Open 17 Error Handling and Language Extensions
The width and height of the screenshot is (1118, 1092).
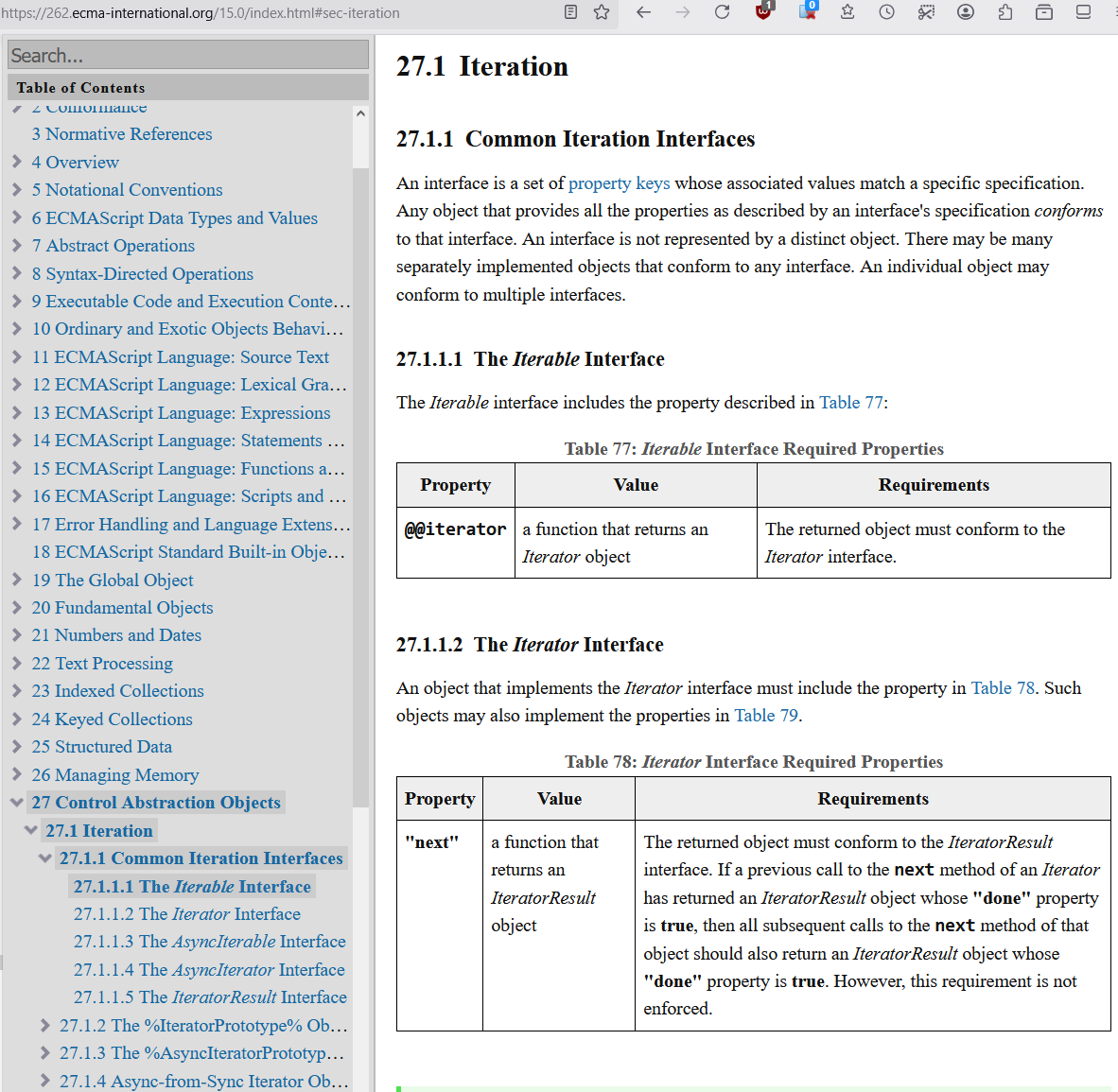click(191, 525)
